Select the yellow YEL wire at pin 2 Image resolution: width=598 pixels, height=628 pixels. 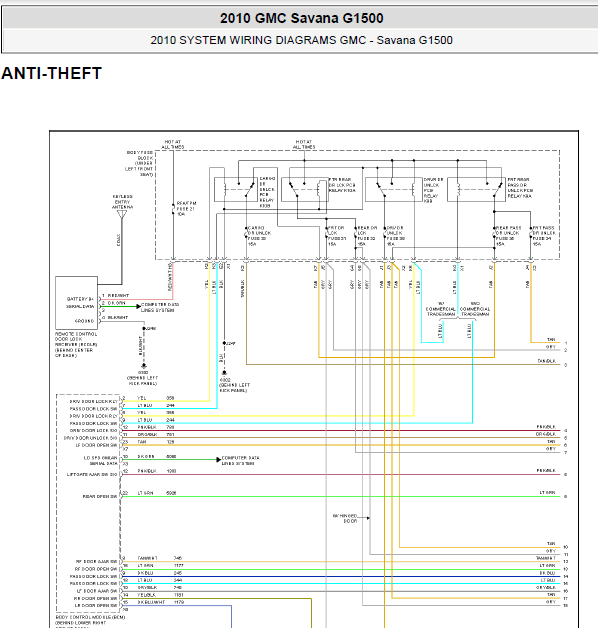[165, 401]
